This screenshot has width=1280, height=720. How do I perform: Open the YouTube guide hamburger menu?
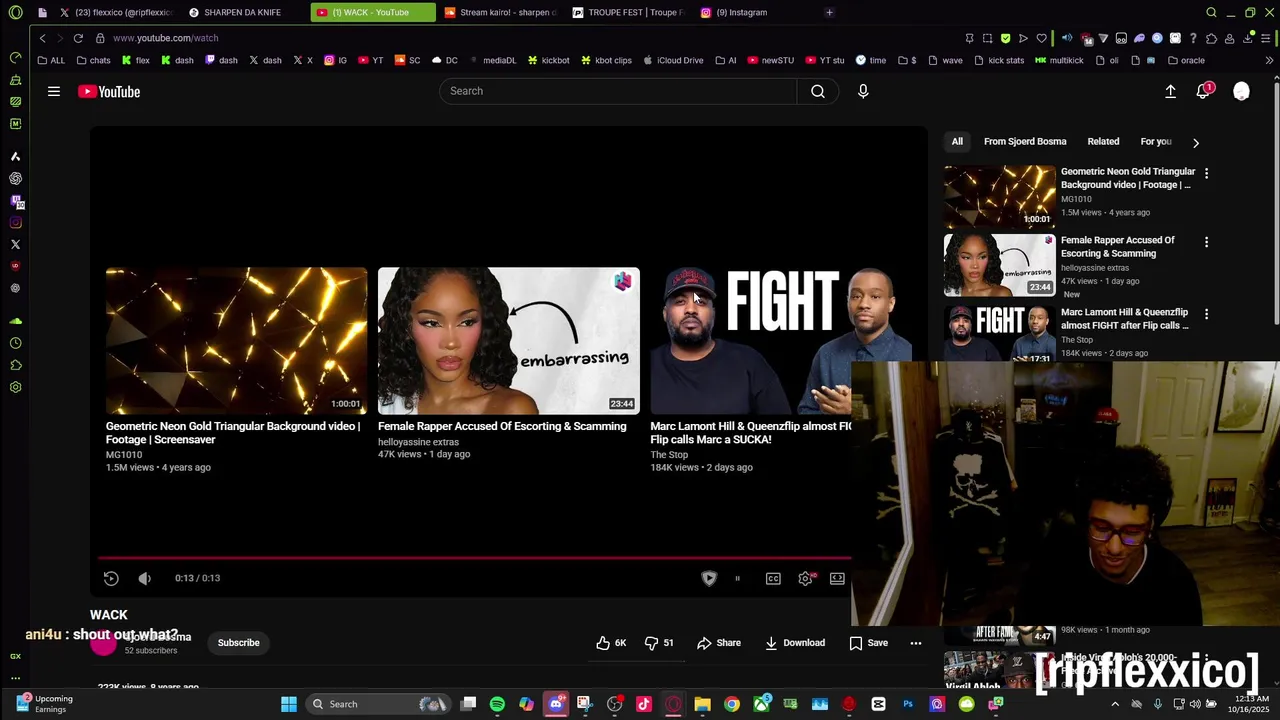(x=54, y=91)
